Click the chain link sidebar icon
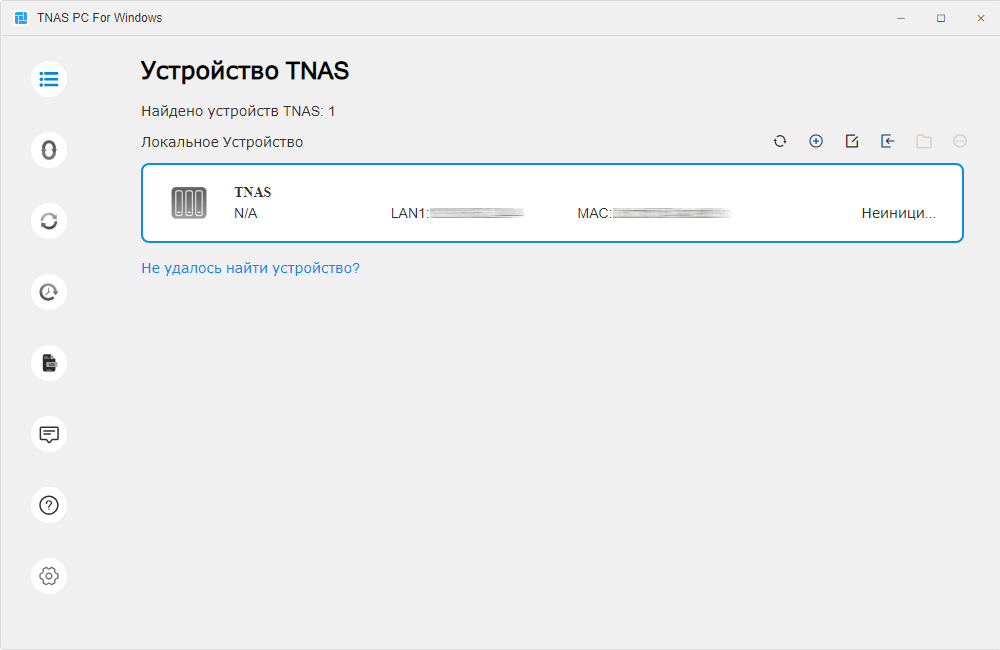Viewport: 1000px width, 650px height. (x=49, y=150)
